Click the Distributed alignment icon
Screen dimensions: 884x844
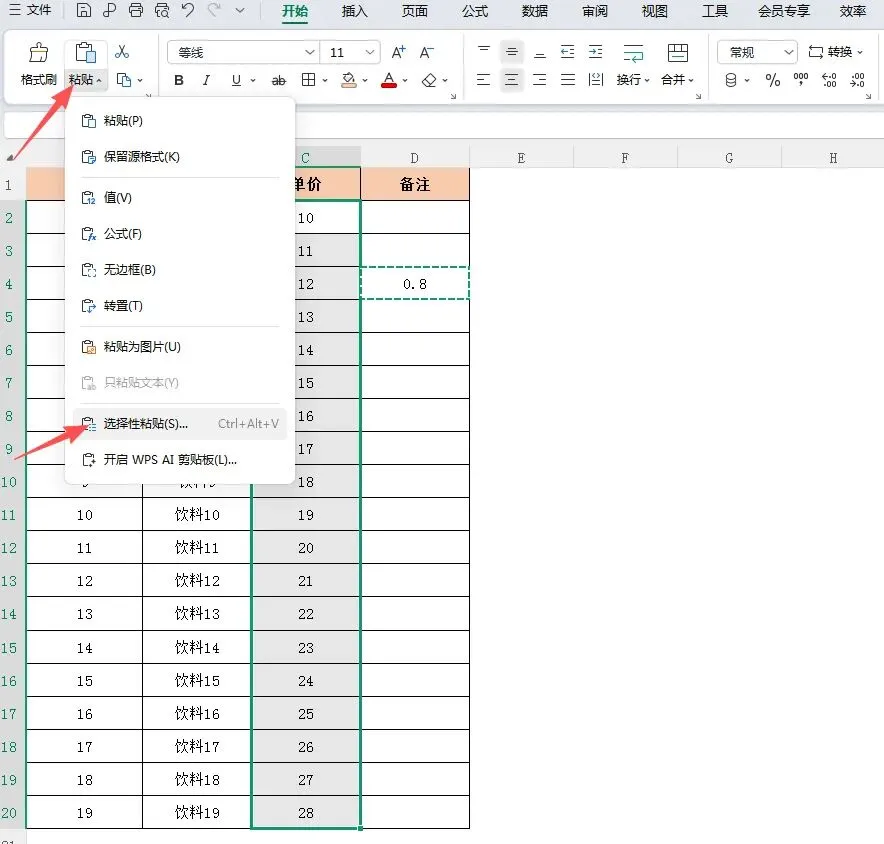pyautogui.click(x=596, y=80)
